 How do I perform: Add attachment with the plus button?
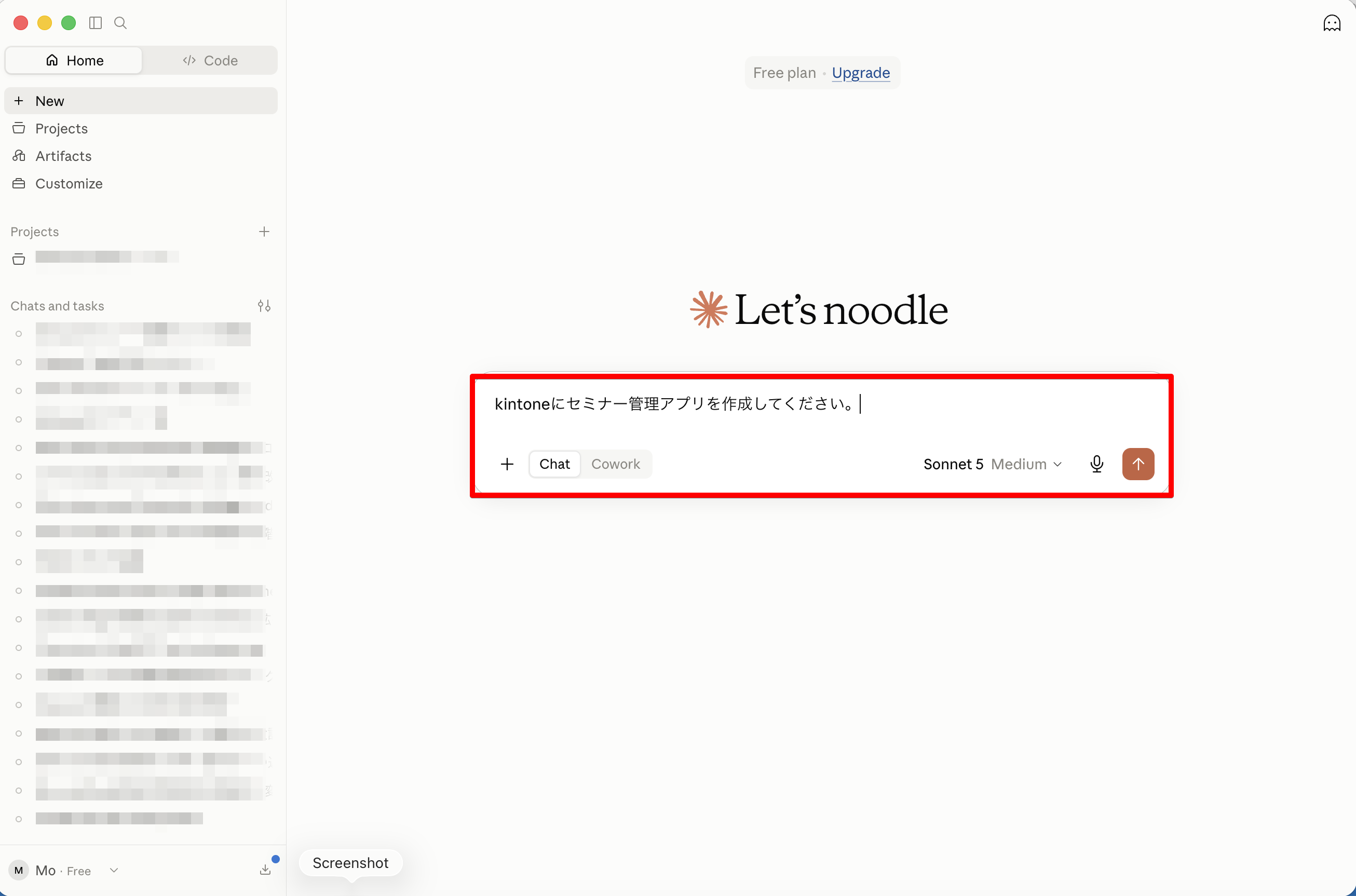coord(507,464)
